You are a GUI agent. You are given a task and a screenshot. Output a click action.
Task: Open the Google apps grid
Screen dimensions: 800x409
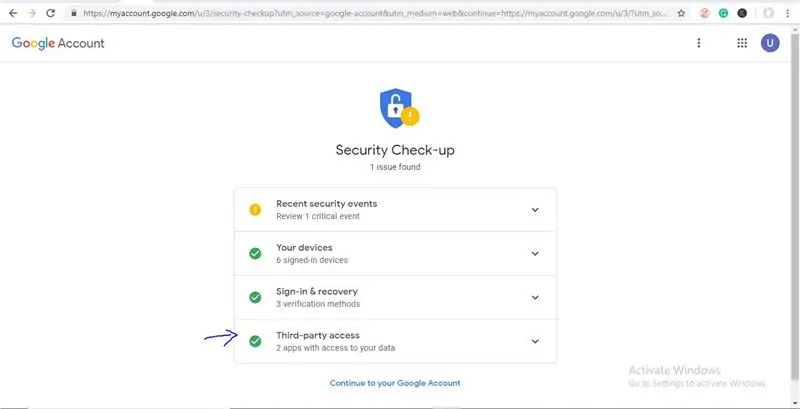[742, 43]
